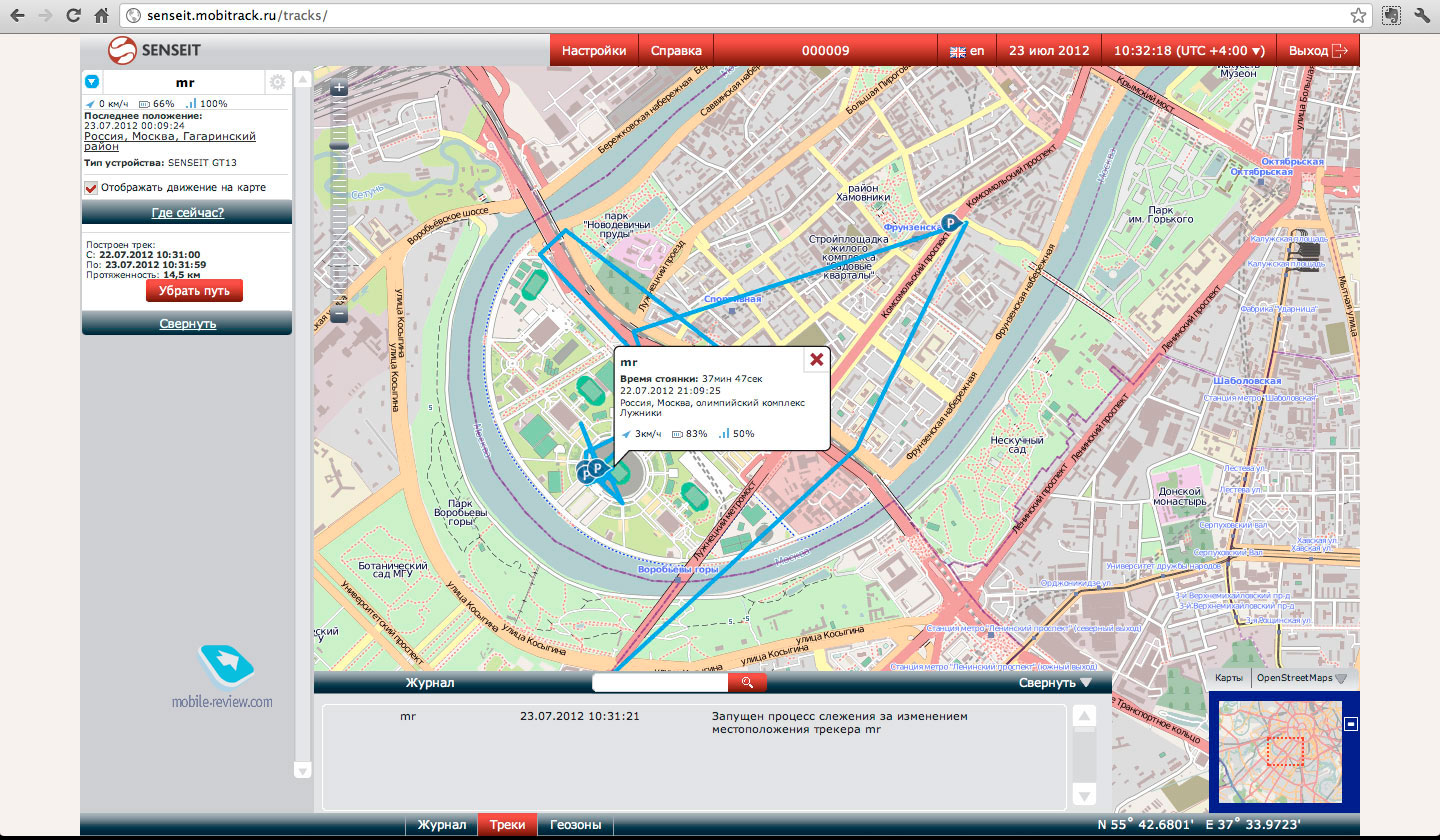Focus the journal search input field
1440x840 pixels.
pos(661,683)
